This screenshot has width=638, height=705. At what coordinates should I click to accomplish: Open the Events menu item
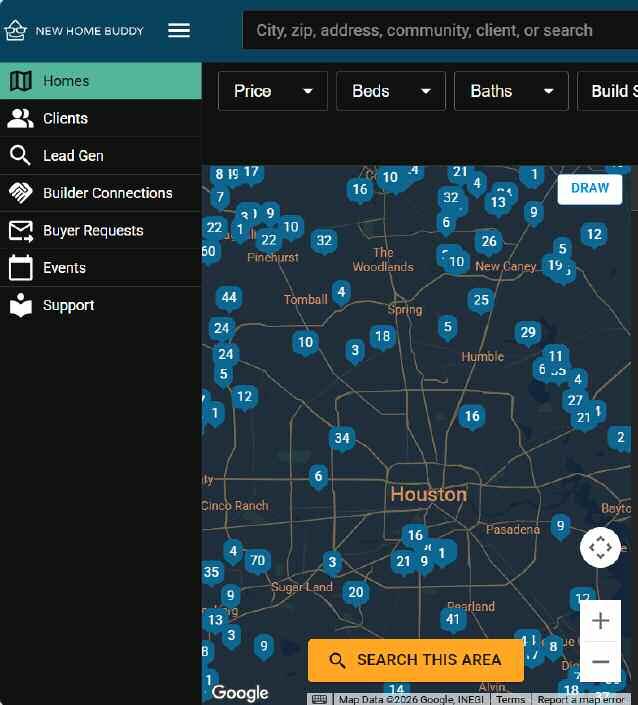click(x=101, y=268)
